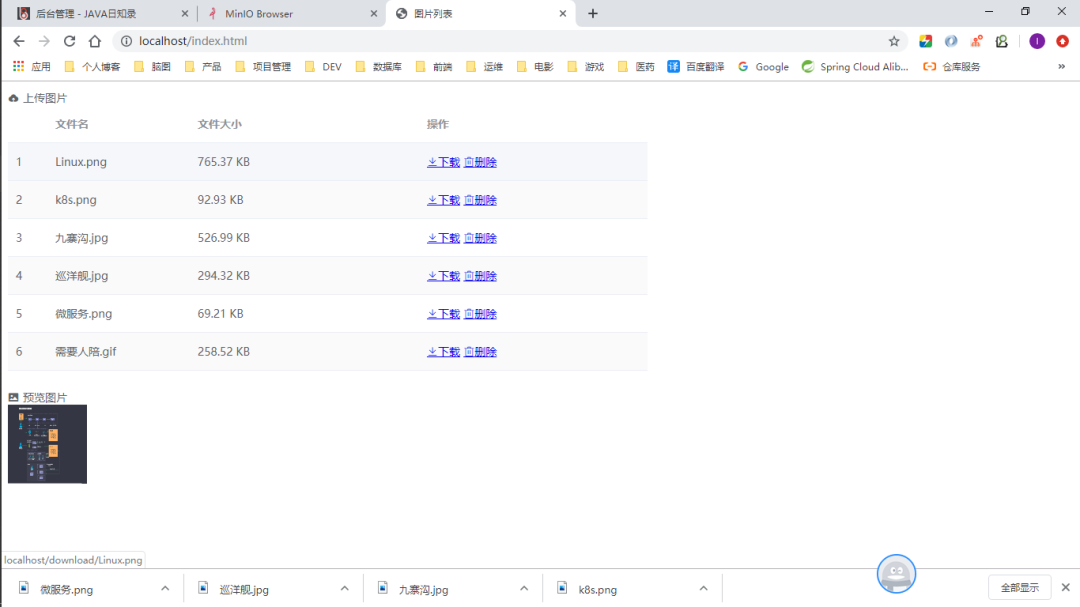This screenshot has height=607, width=1080.
Task: Select the file size 765.37 KB
Action: (224, 162)
